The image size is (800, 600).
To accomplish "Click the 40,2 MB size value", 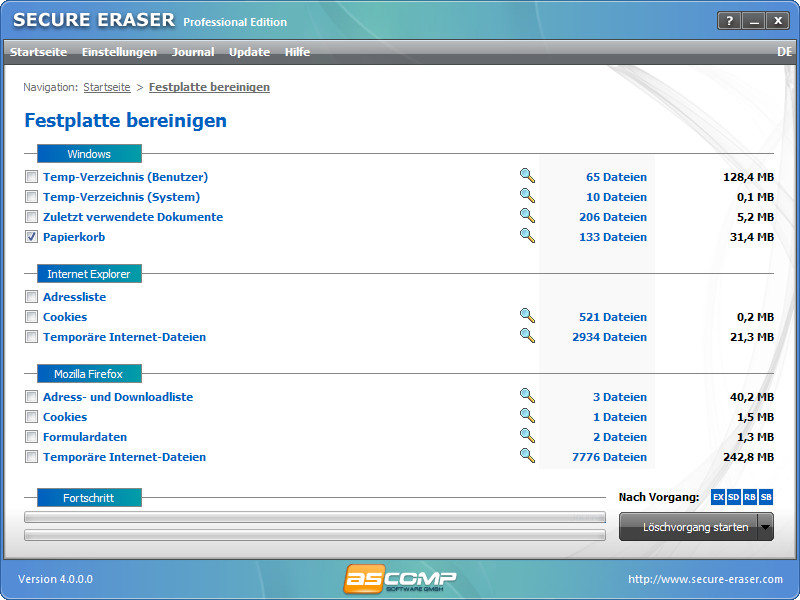I will tap(752, 397).
